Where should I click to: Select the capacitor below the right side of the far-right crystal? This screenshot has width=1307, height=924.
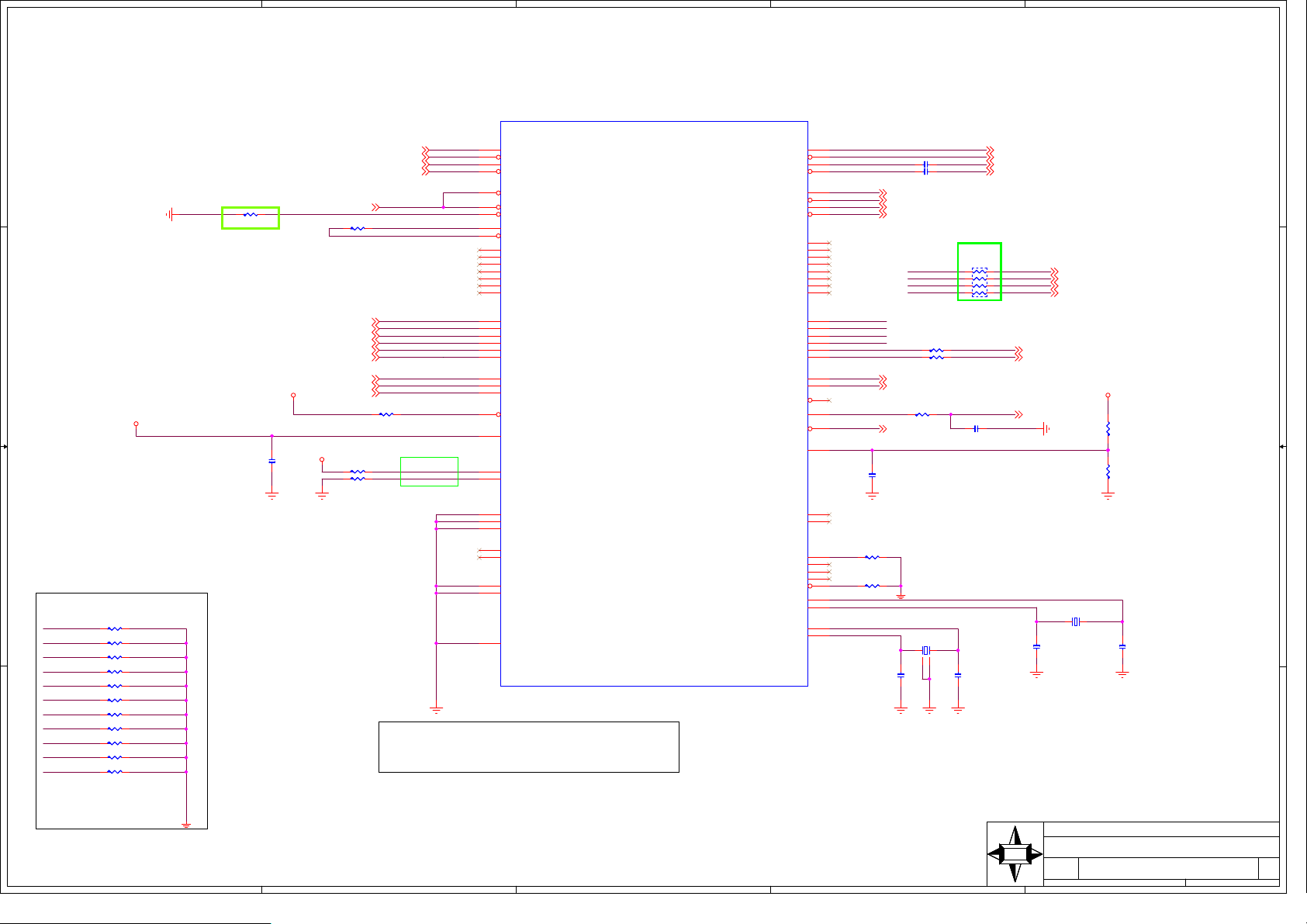click(x=1122, y=646)
